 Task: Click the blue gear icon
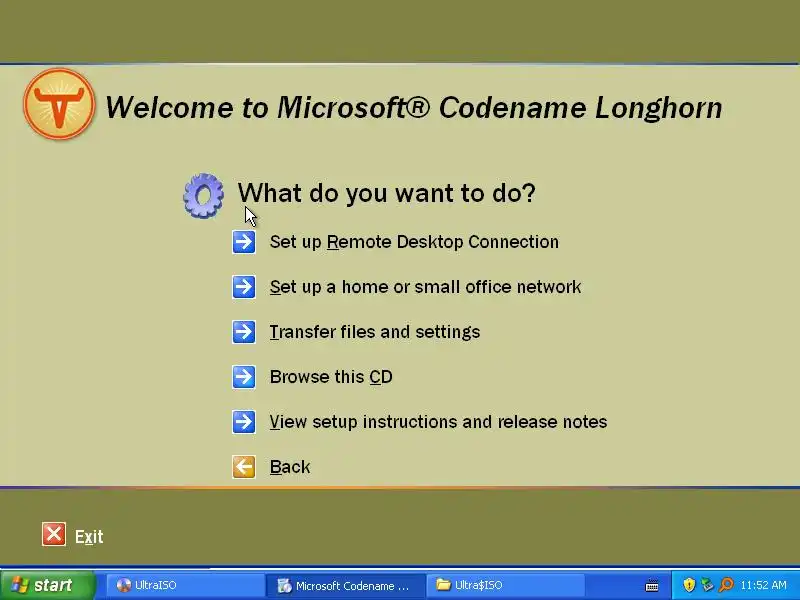coord(203,196)
